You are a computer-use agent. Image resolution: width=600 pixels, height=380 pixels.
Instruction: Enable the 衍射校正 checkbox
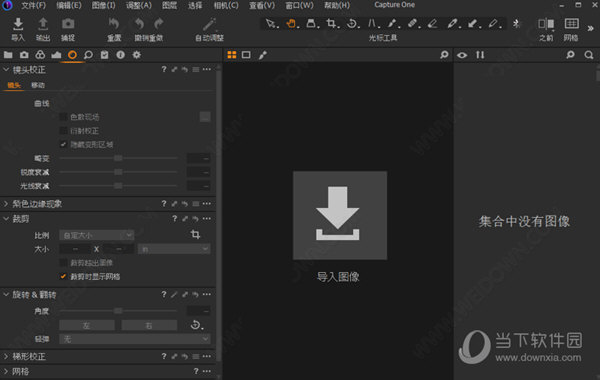(x=64, y=130)
